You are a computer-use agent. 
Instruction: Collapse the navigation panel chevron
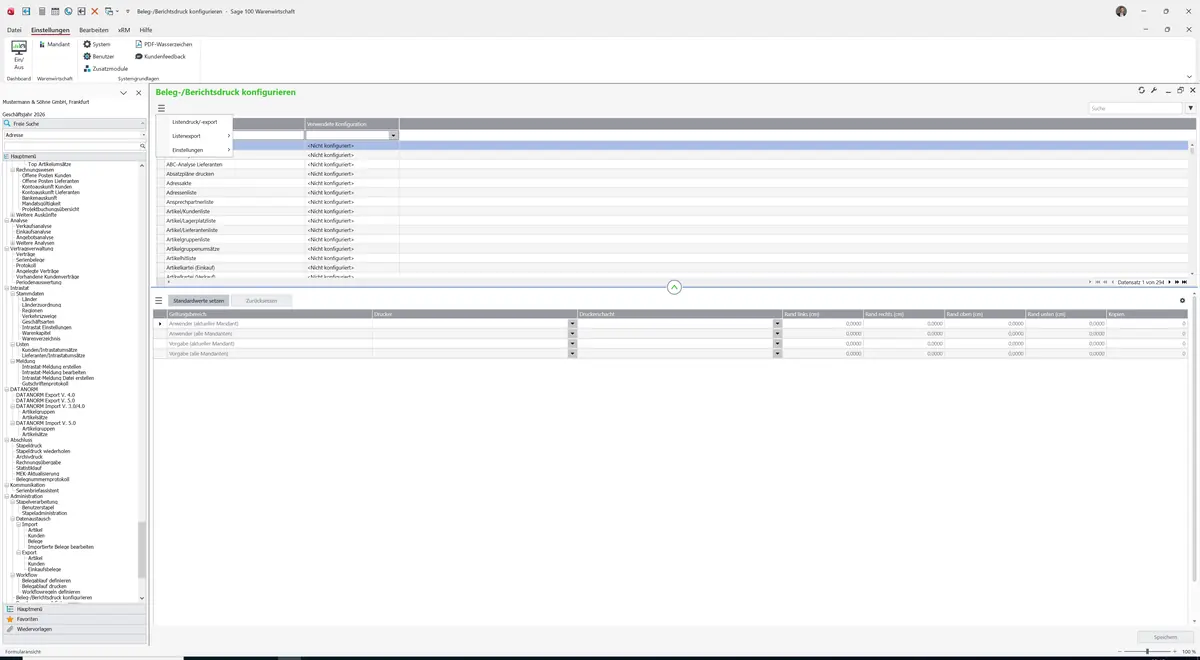coord(123,93)
